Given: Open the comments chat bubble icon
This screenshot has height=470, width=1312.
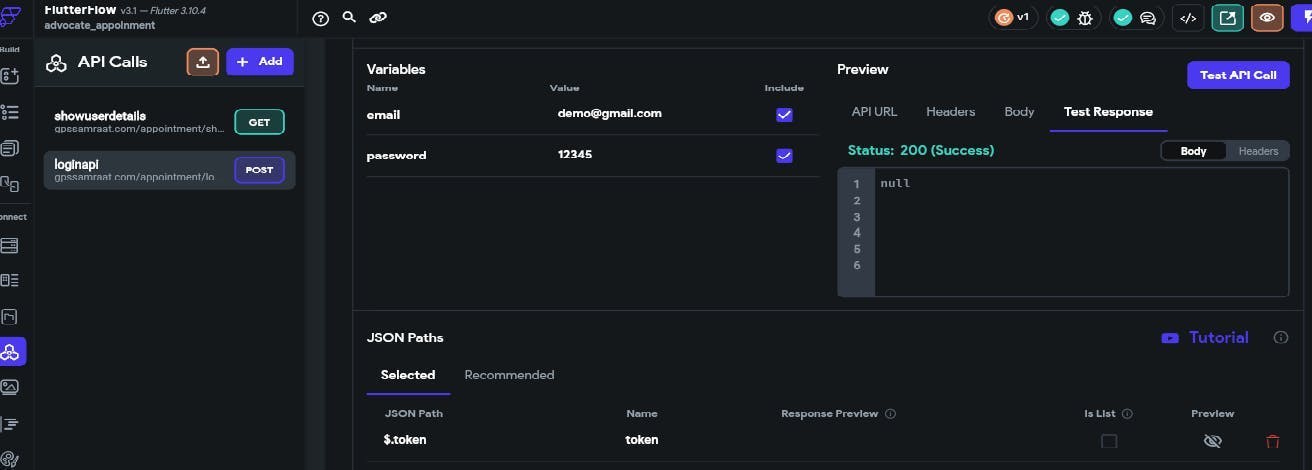Looking at the screenshot, I should pos(1148,18).
